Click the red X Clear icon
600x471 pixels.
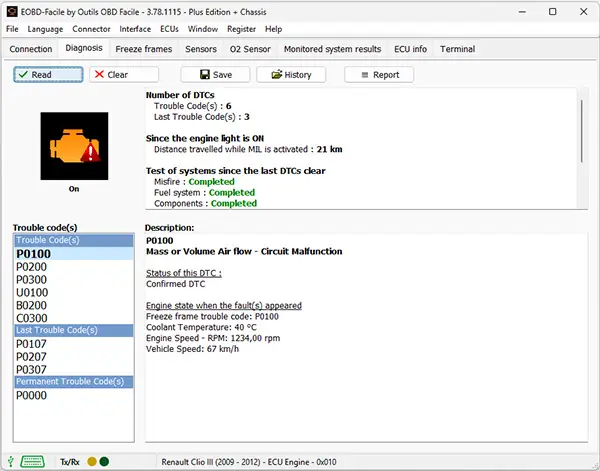point(98,75)
